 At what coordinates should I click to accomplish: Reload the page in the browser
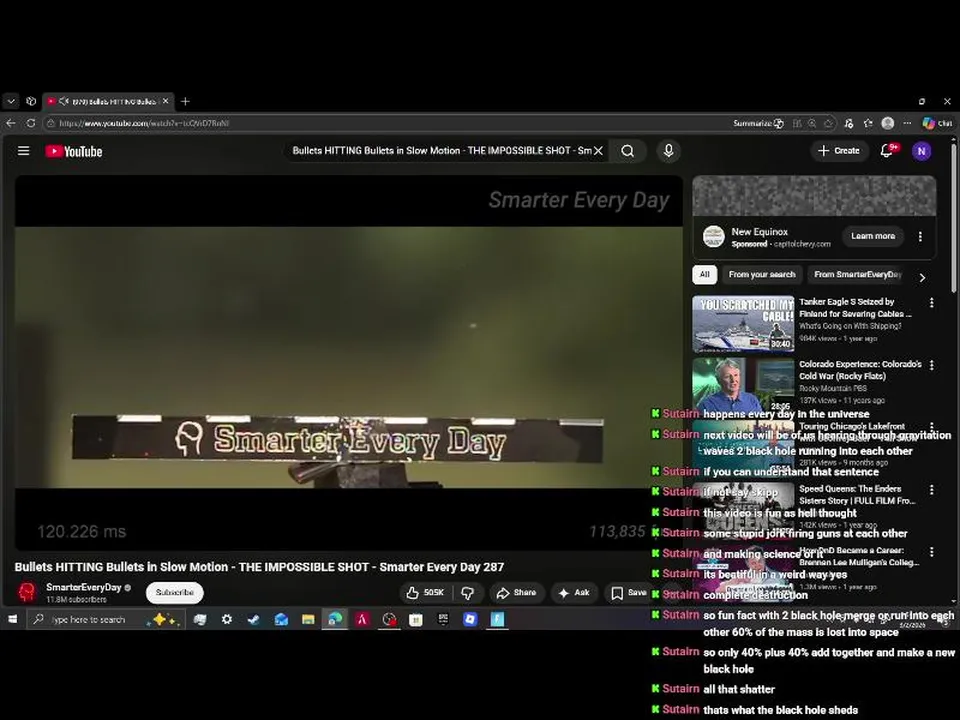pyautogui.click(x=31, y=123)
